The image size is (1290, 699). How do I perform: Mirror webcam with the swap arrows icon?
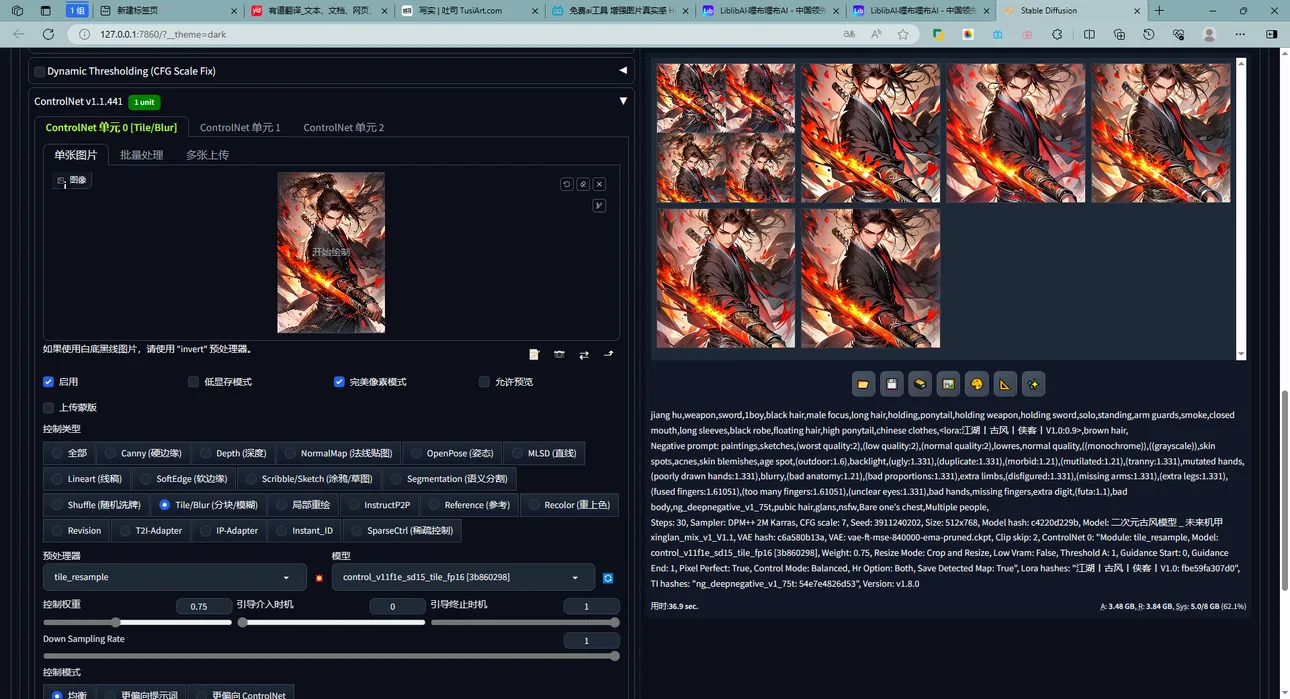click(584, 355)
